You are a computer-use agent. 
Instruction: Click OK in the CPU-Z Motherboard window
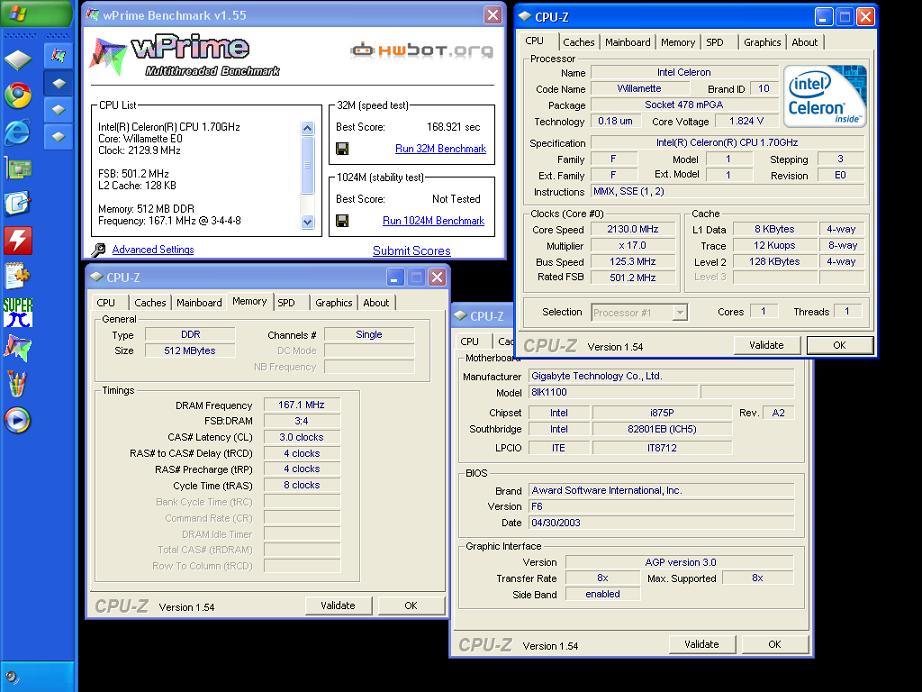pyautogui.click(x=775, y=644)
